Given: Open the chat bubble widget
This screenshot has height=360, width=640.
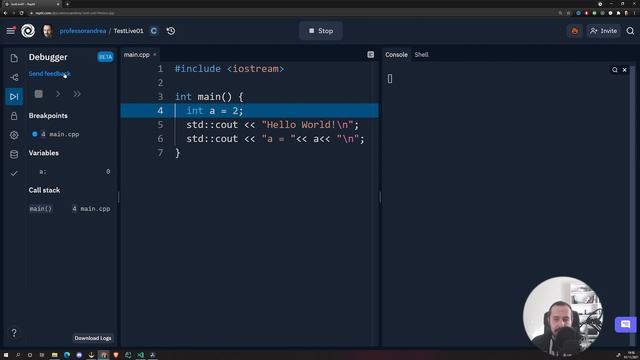Looking at the screenshot, I should (x=625, y=324).
